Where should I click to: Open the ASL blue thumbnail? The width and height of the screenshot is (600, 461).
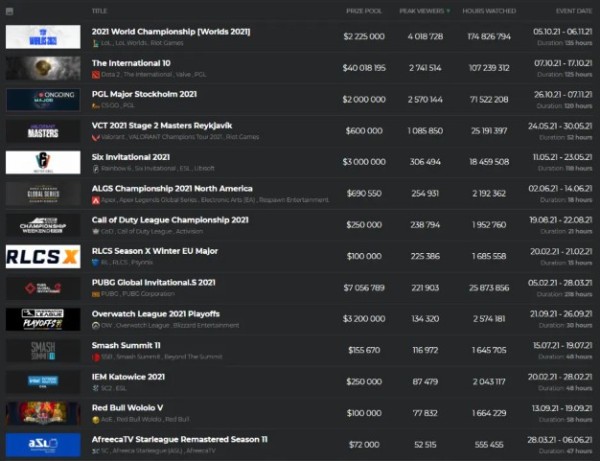pos(43,445)
